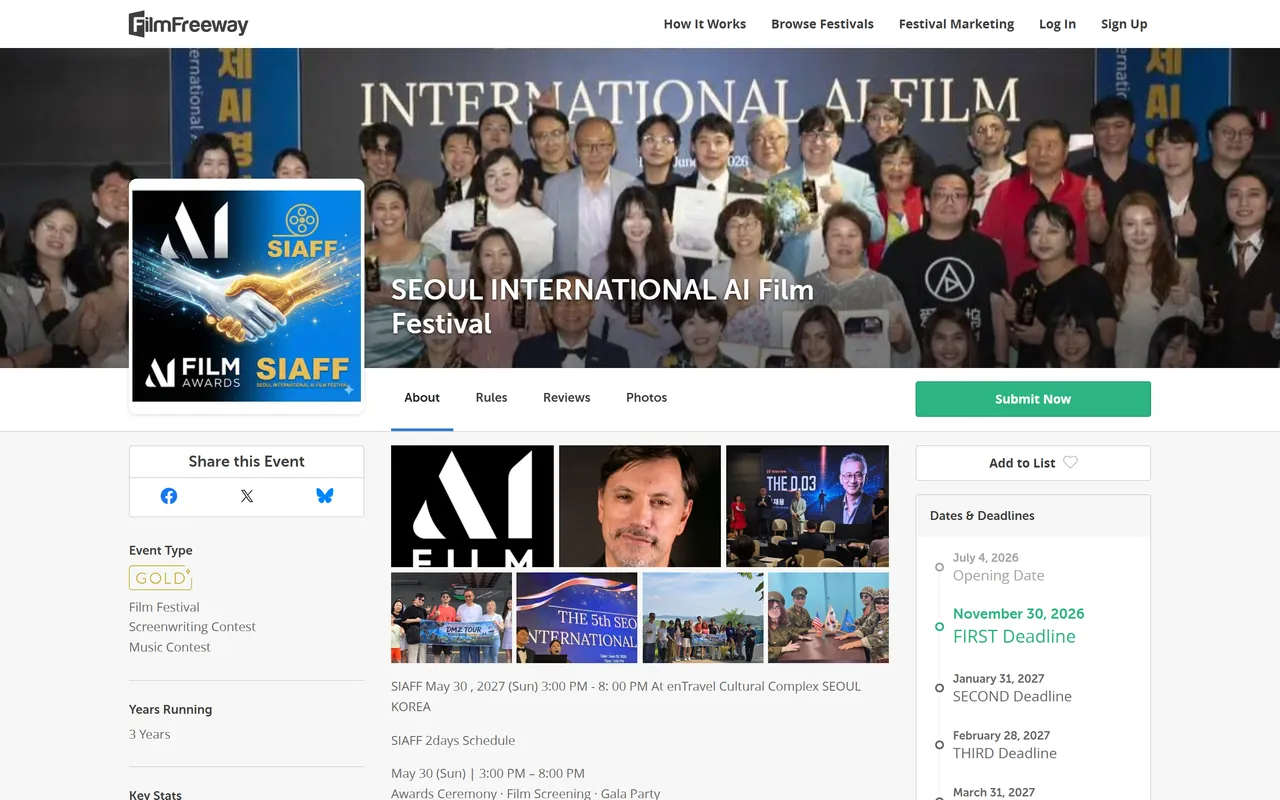Image resolution: width=1280 pixels, height=800 pixels.
Task: Share the event on Facebook
Action: (x=169, y=496)
